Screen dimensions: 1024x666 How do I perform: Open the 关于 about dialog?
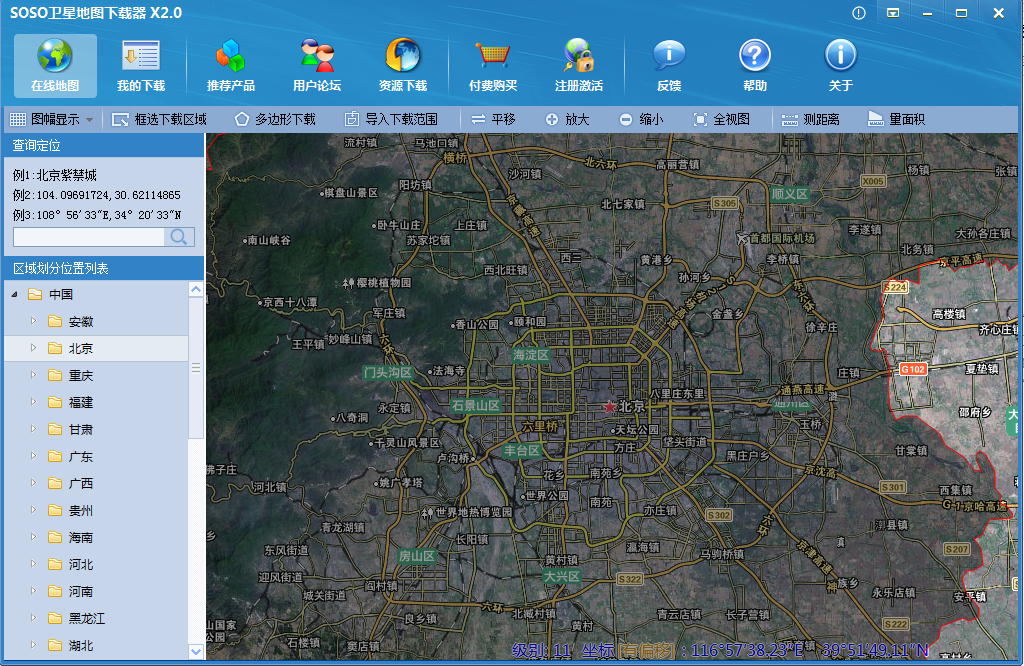(x=840, y=66)
